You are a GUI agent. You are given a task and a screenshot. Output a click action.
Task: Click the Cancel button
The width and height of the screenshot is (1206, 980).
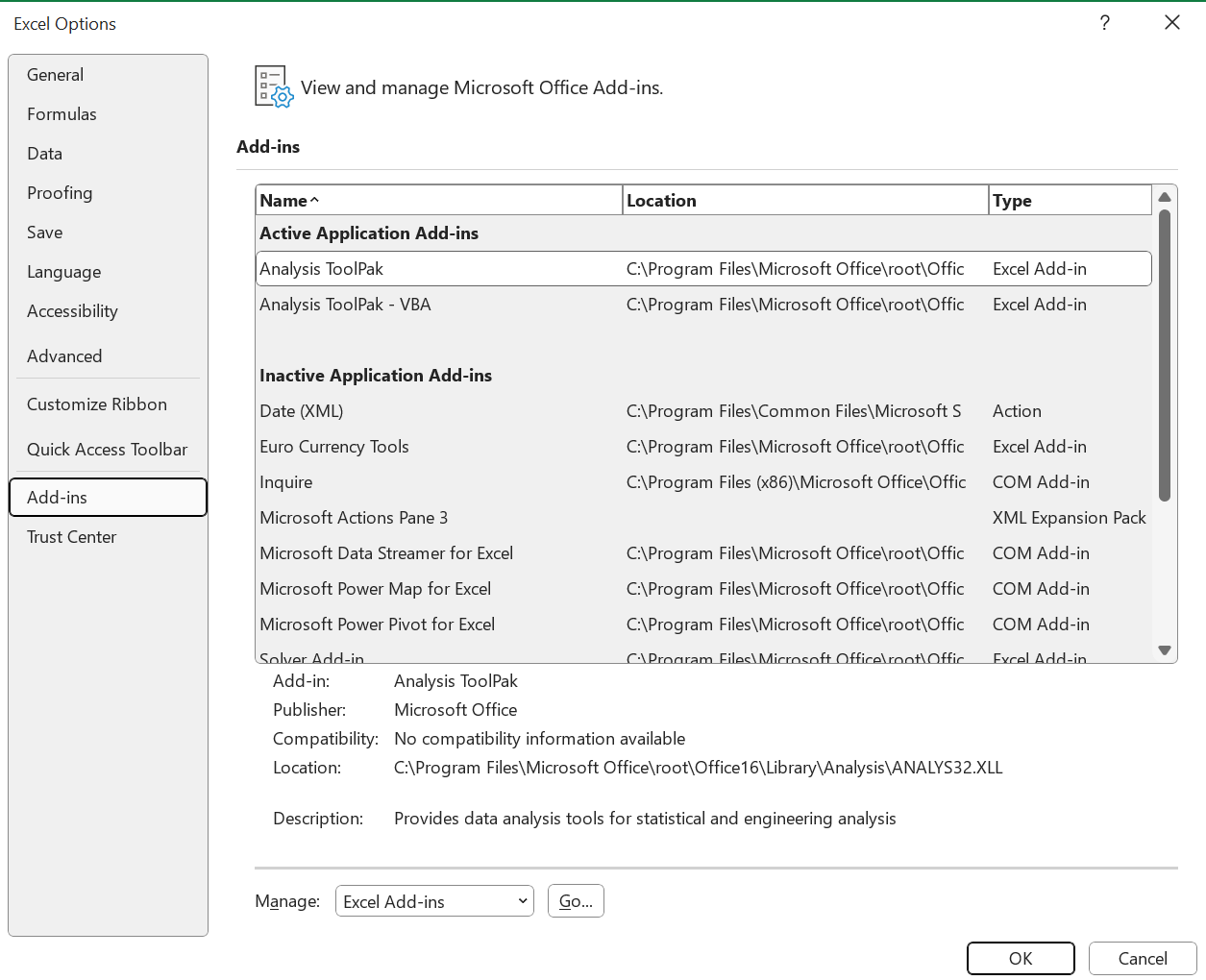pyautogui.click(x=1143, y=959)
